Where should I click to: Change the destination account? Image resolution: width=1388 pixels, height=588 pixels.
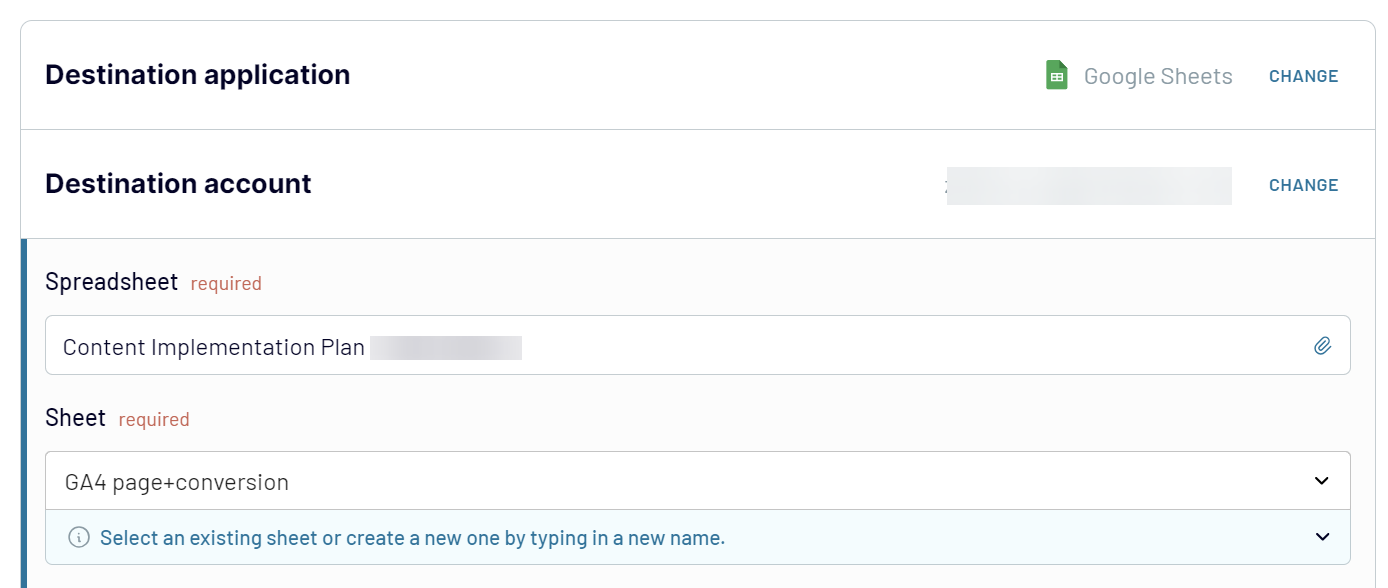point(1303,185)
